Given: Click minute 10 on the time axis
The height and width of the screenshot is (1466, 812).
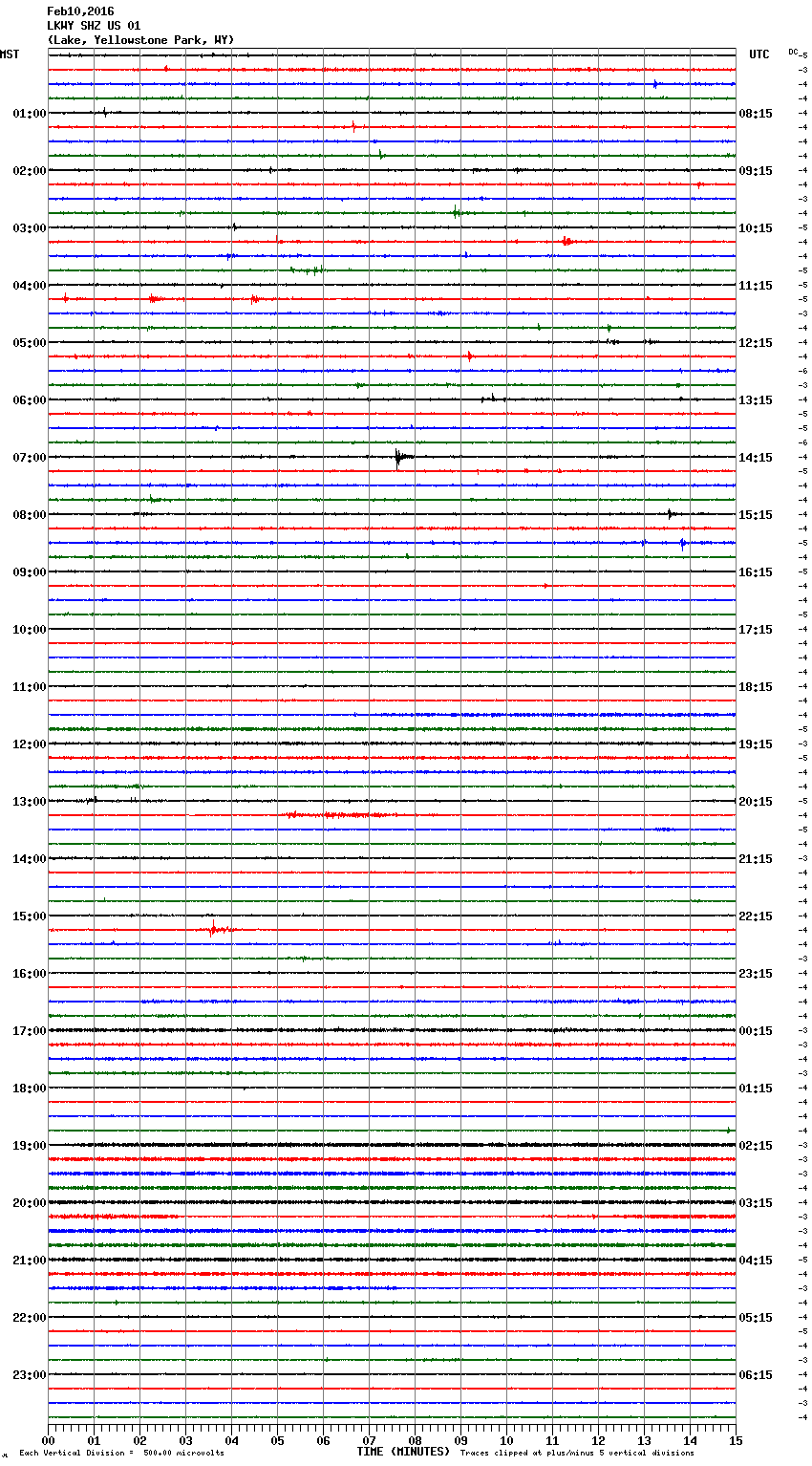Looking at the screenshot, I should 506,1440.
